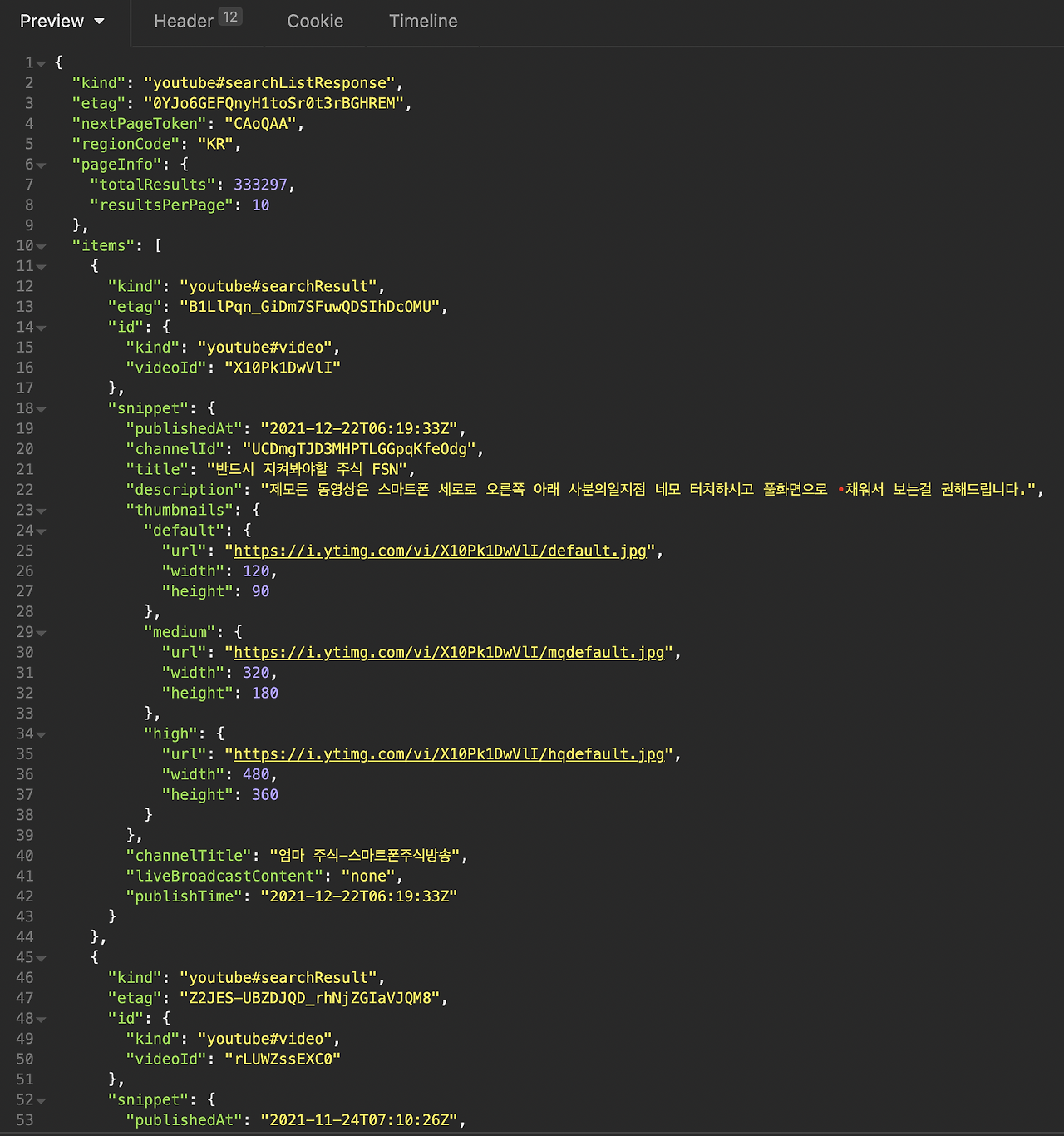Image resolution: width=1064 pixels, height=1136 pixels.
Task: Click the channelId value "UCDmgTJD3MHPTLGGpqKfeOdg"
Action: point(359,449)
